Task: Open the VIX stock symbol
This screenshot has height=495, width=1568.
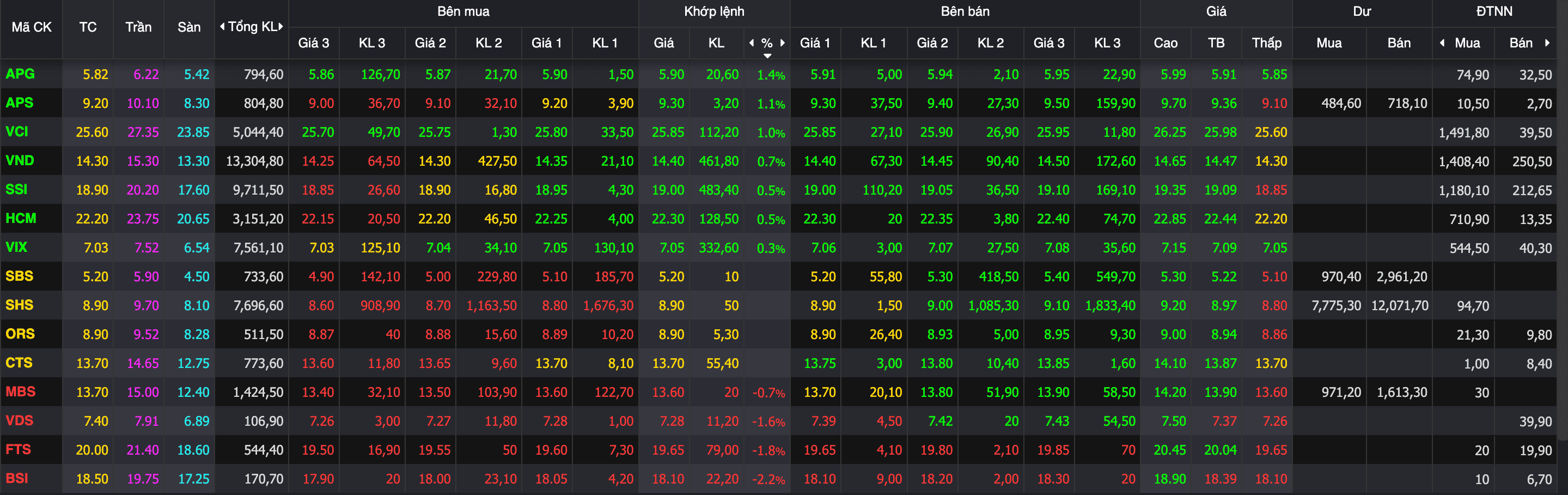Action: tap(16, 247)
